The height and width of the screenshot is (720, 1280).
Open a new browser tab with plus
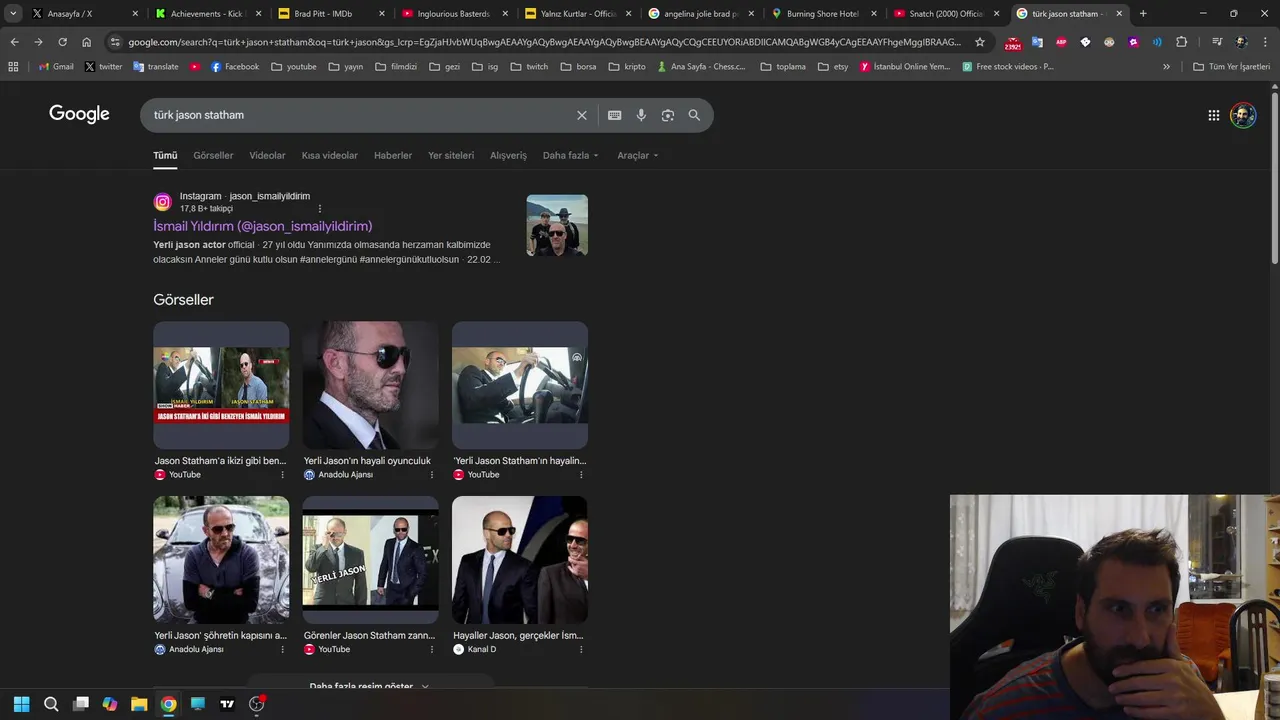pos(1143,13)
